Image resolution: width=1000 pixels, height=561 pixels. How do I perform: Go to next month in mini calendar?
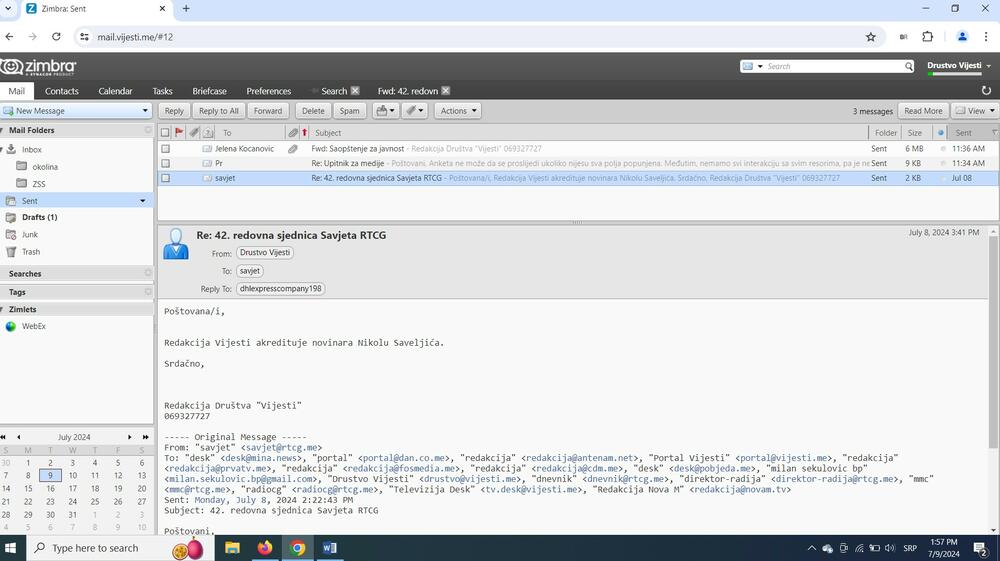[x=129, y=437]
